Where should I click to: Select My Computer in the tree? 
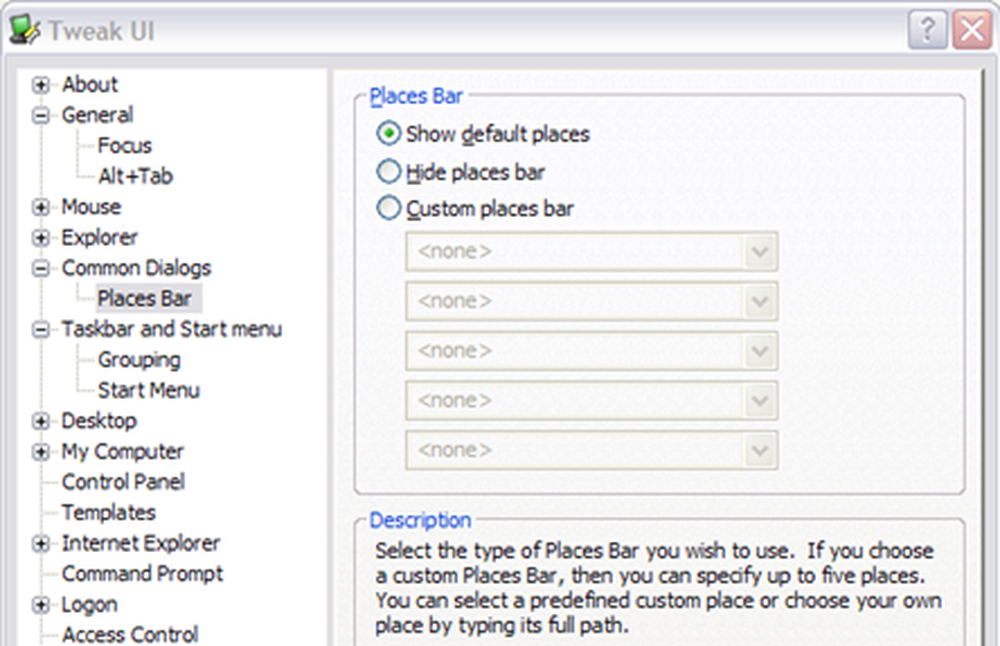(122, 451)
